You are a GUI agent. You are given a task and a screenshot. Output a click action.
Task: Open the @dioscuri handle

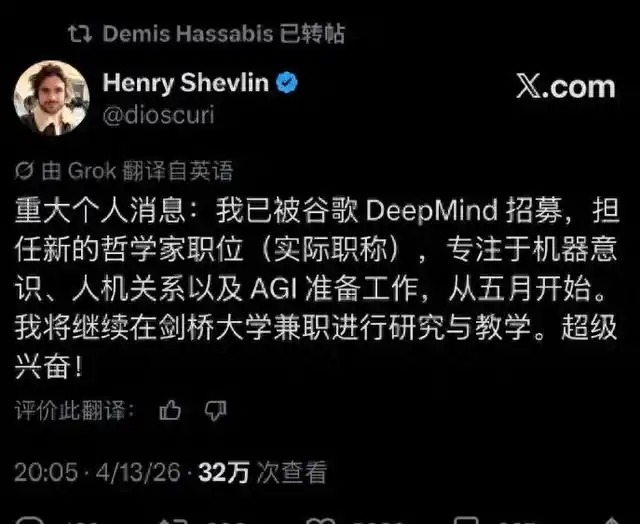tap(158, 115)
